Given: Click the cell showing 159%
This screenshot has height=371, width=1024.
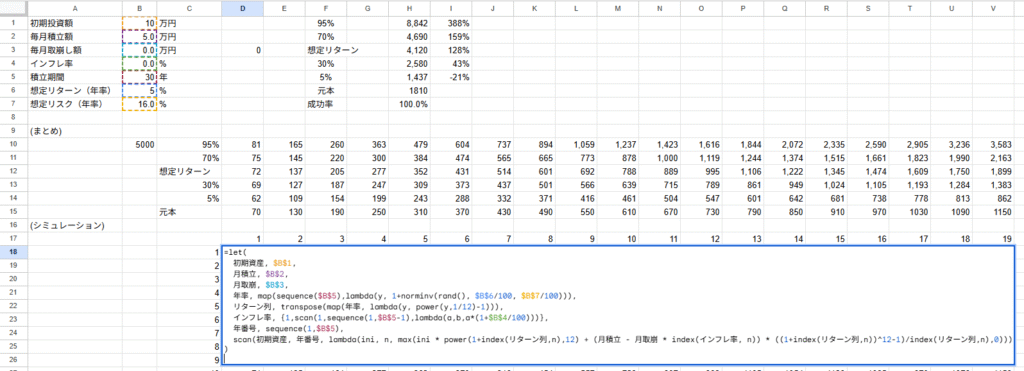Looking at the screenshot, I should tap(451, 36).
